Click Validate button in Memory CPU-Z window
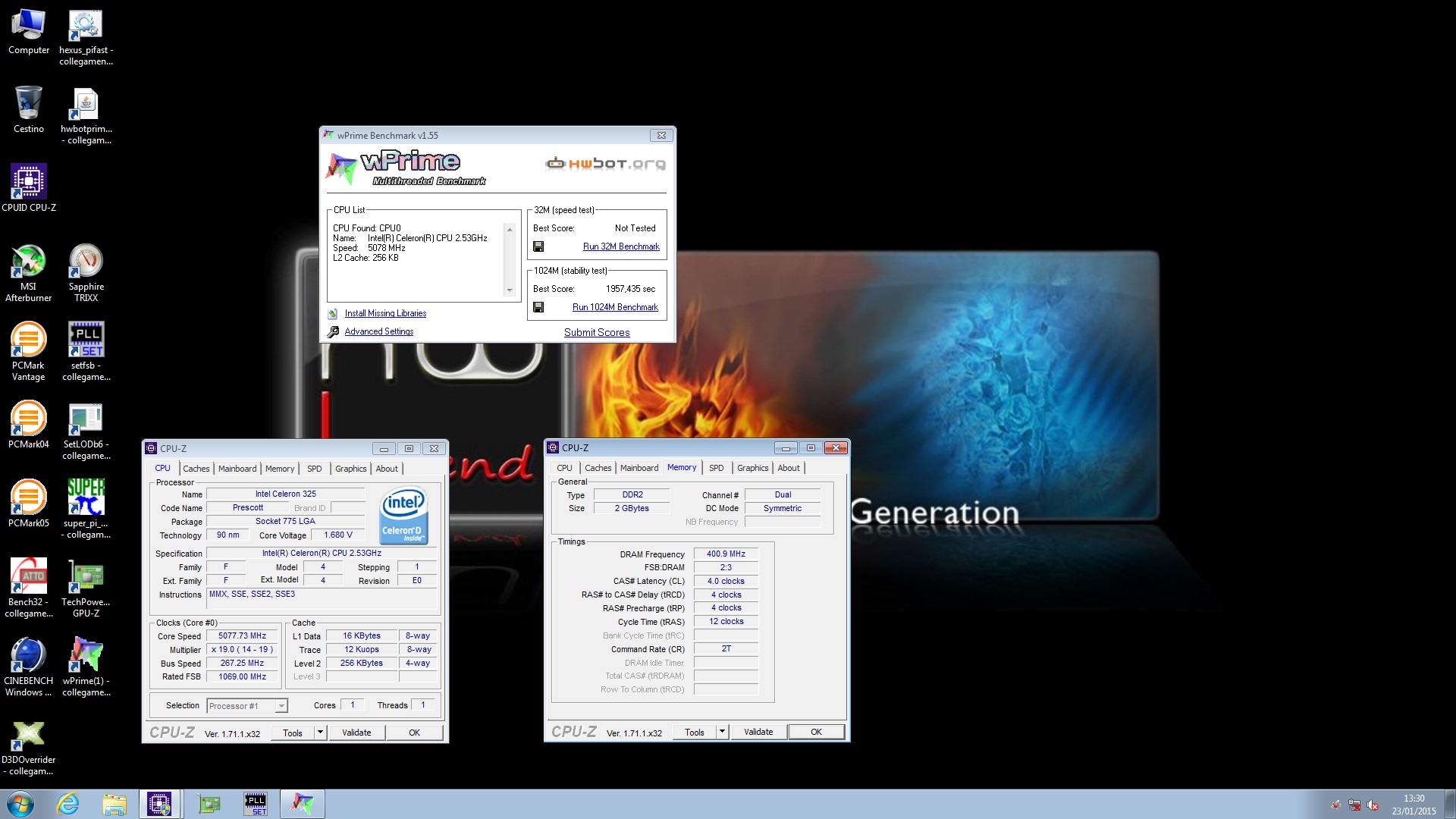Viewport: 1456px width, 819px height. tap(758, 732)
